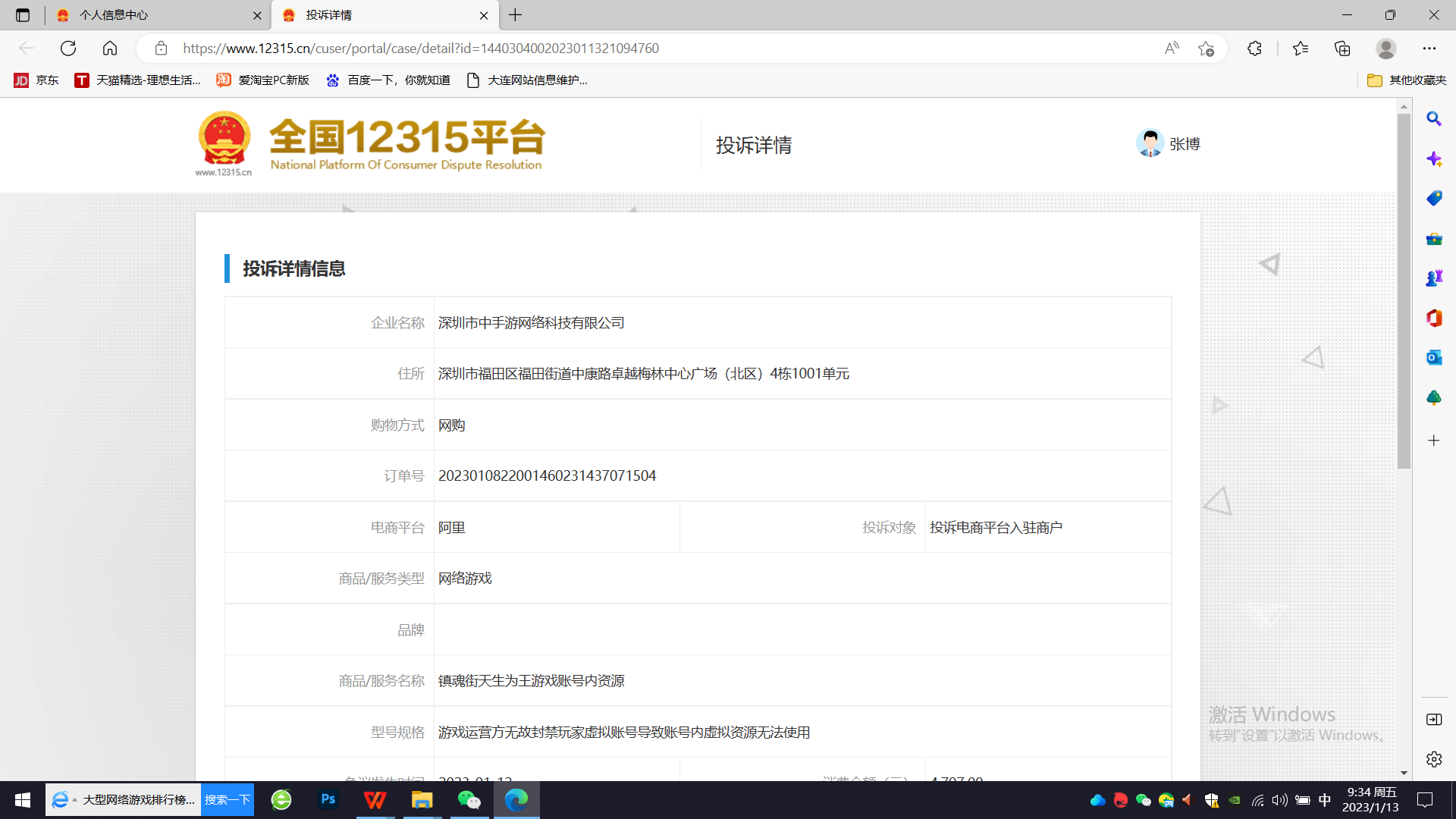Expand the 其他收藏夹 folder
The image size is (1456, 819).
click(x=1407, y=80)
